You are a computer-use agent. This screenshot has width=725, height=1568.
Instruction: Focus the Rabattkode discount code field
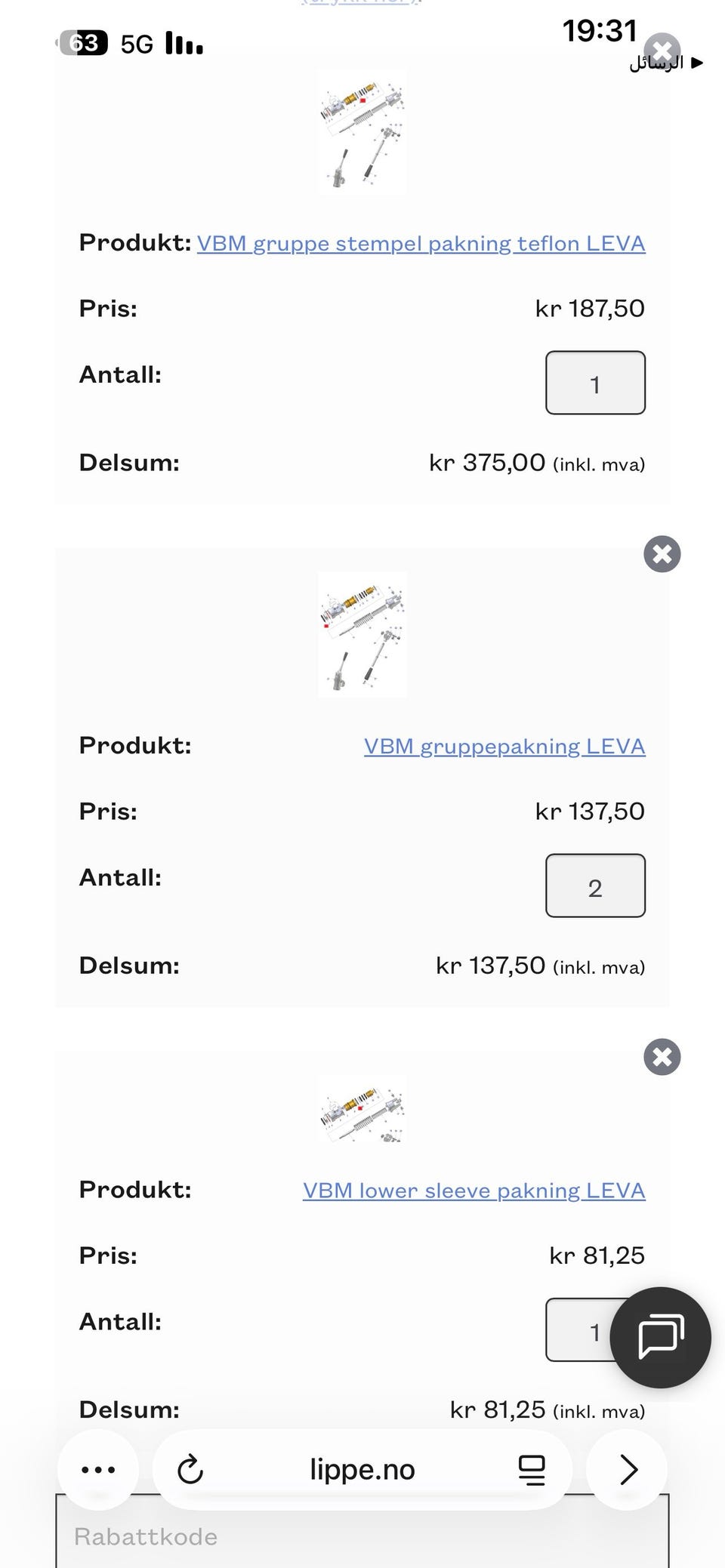tap(362, 1536)
